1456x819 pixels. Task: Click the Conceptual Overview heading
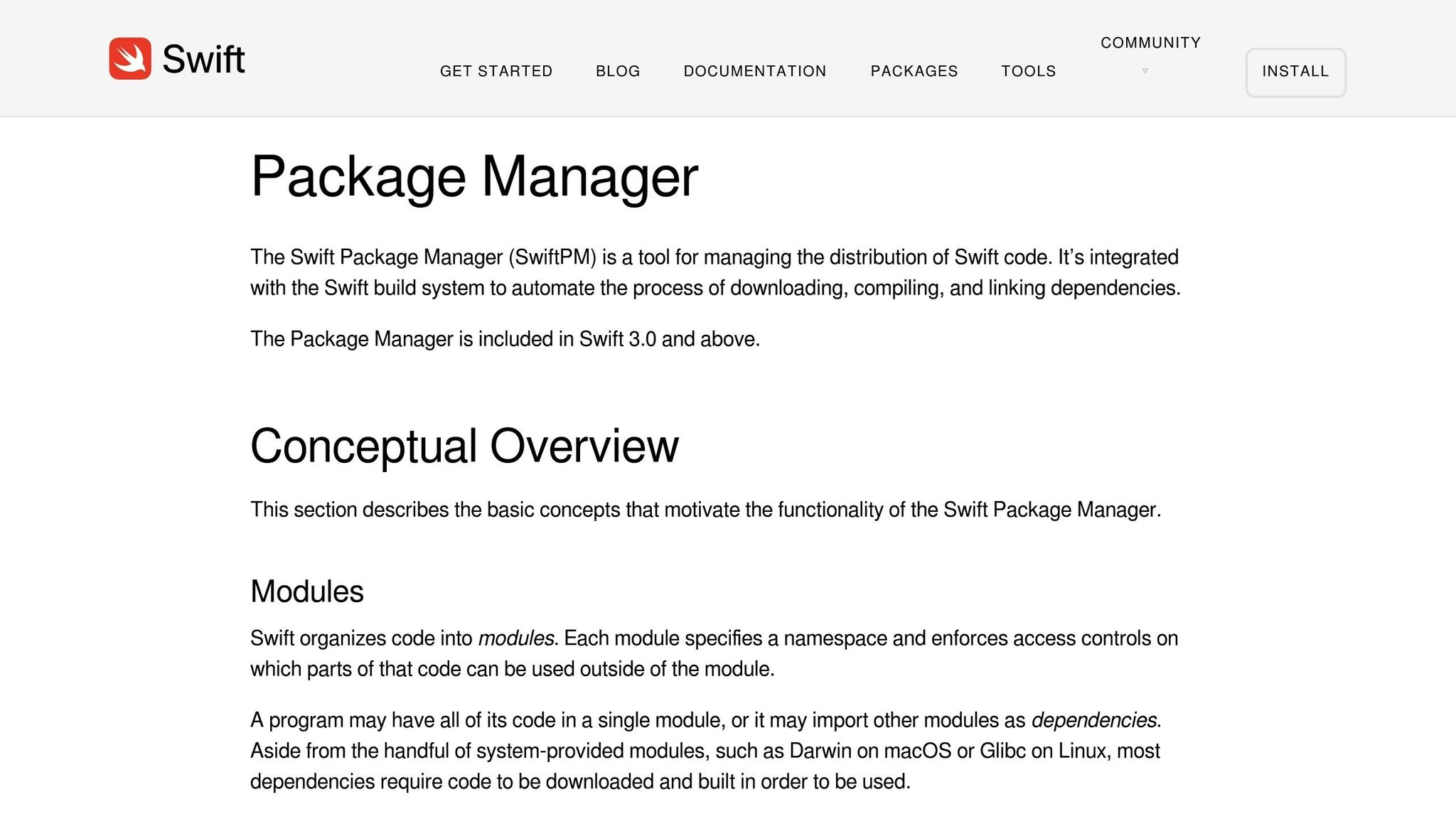click(x=464, y=446)
